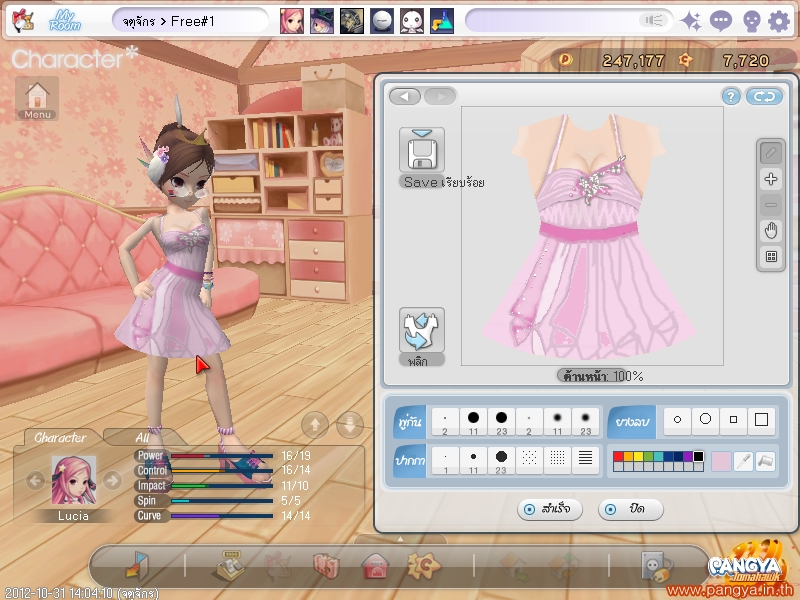
Task: Switch to the Character tab
Action: 60,437
